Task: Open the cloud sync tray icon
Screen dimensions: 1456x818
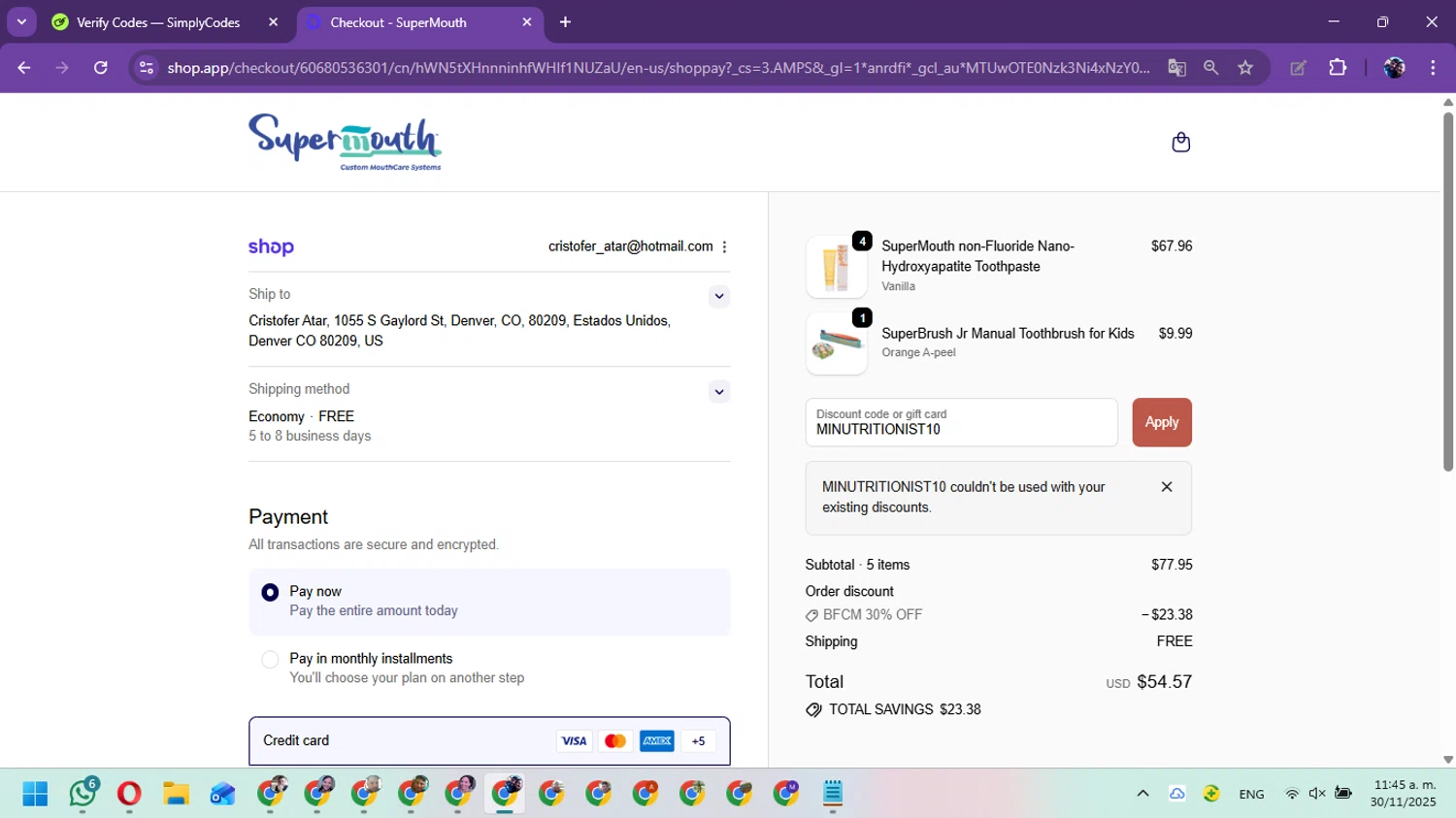Action: (1176, 794)
